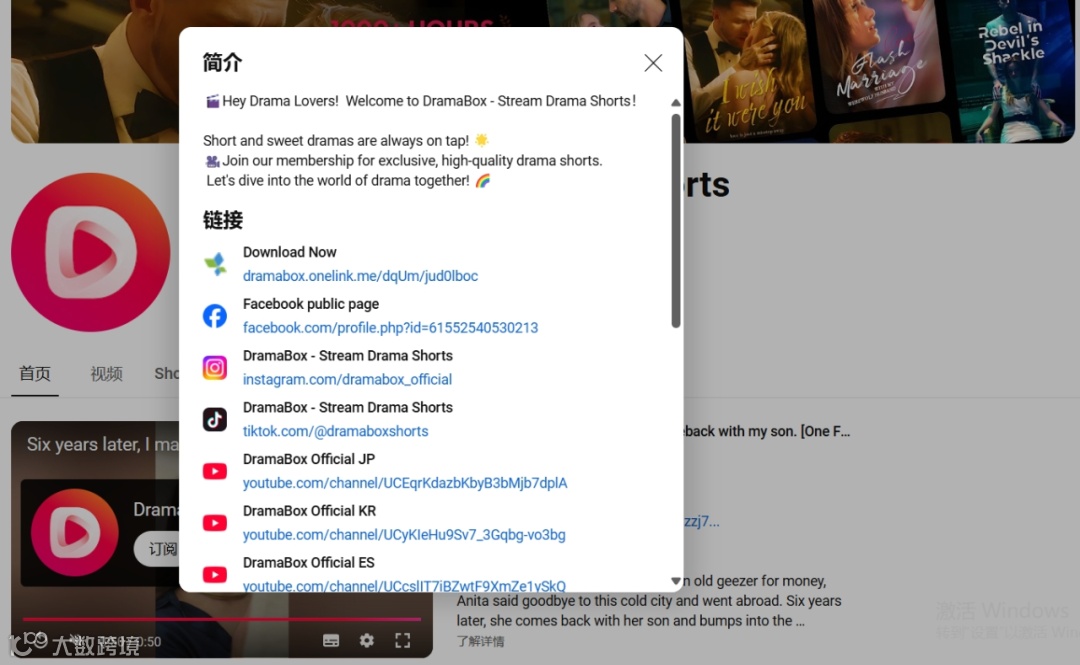The height and width of the screenshot is (665, 1080).
Task: Click the 'Download Now' link title
Action: (289, 252)
